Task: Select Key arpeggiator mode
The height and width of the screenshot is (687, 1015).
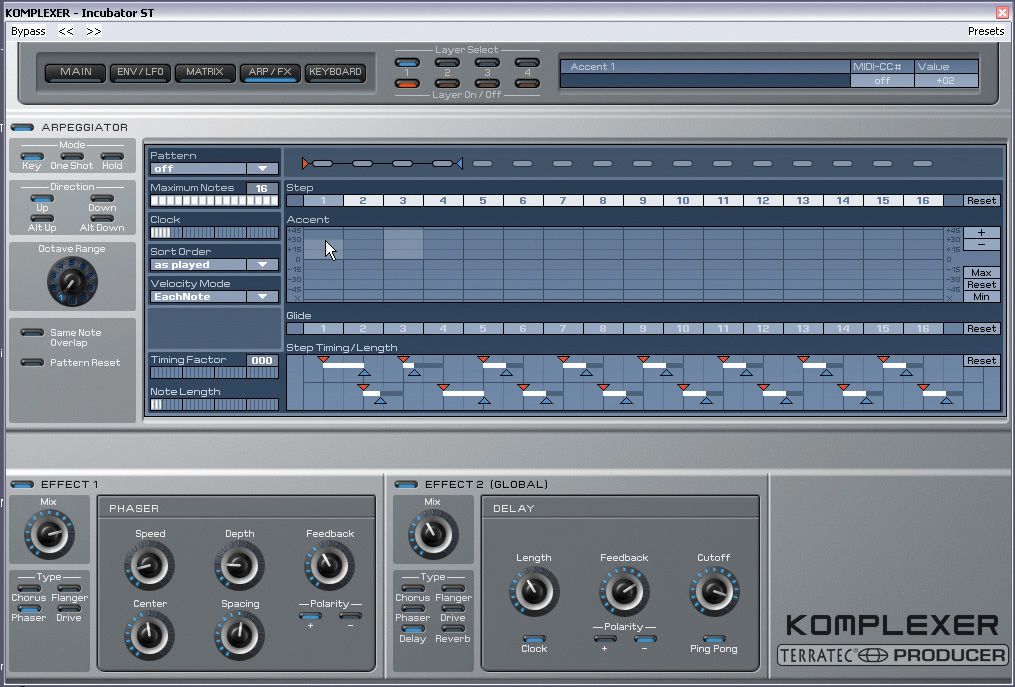Action: (32, 156)
